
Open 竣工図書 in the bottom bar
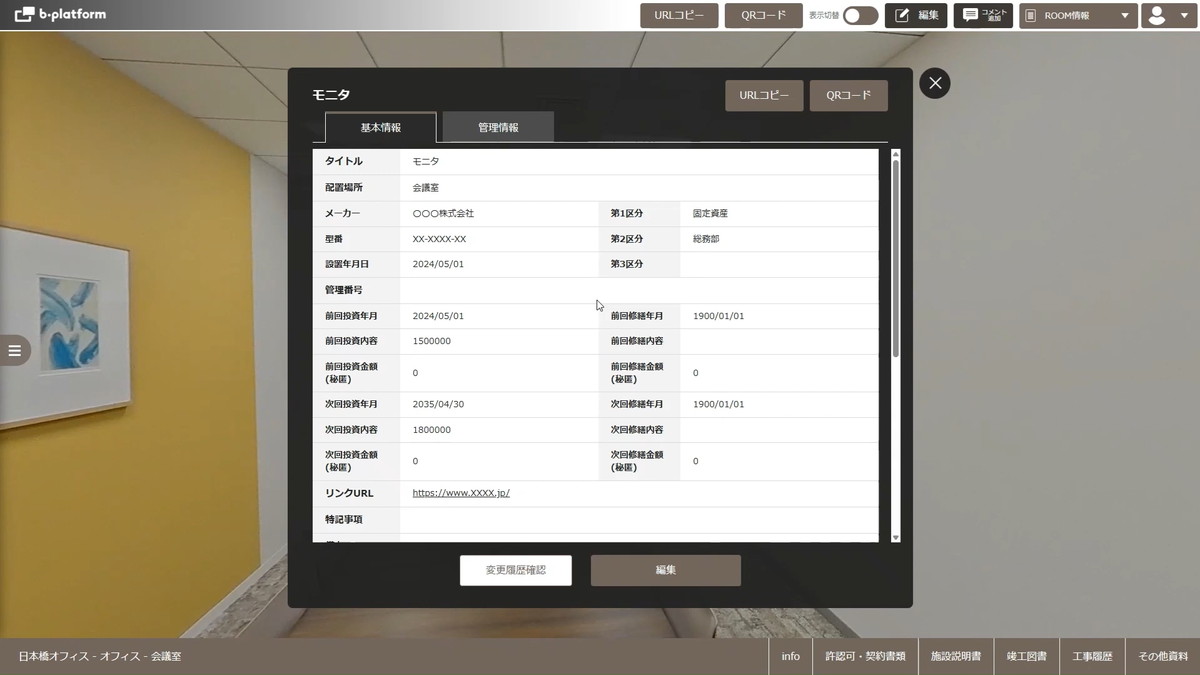pos(1026,657)
